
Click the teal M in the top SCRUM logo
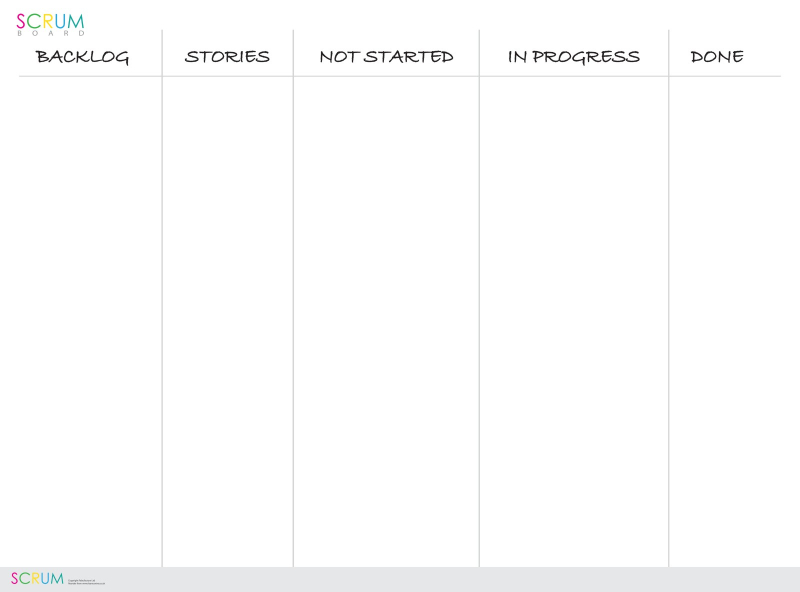75,21
